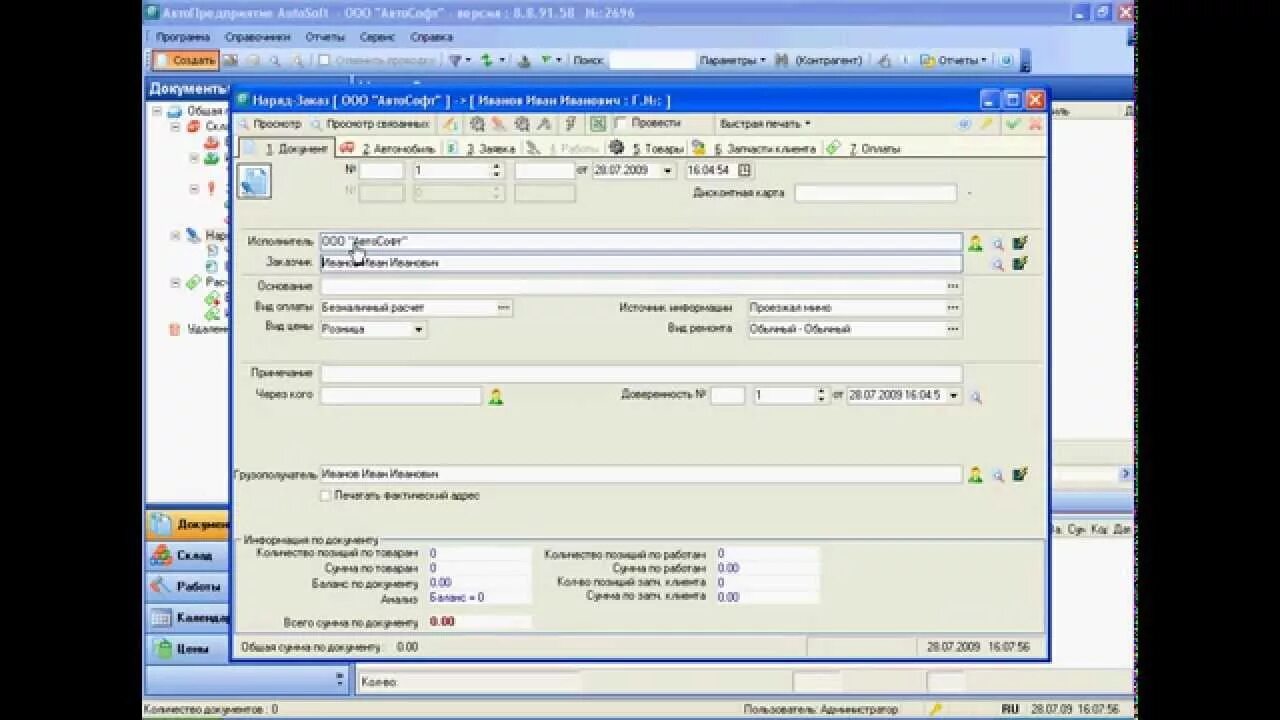Open the Склад section in the left panel

click(x=188, y=555)
